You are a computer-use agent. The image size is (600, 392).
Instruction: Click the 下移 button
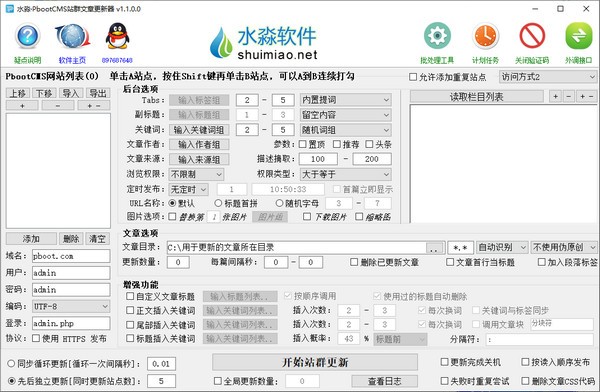pyautogui.click(x=44, y=93)
